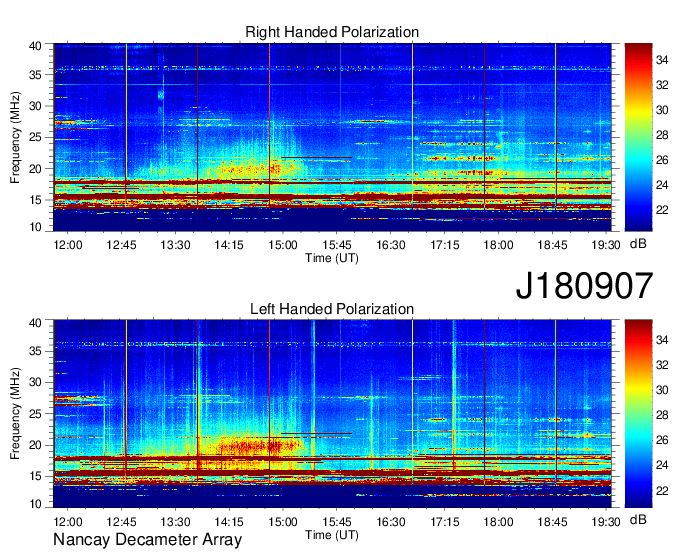Select the 15 MHz tick on Left Handed plot
This screenshot has height=552, width=680.
(35, 476)
